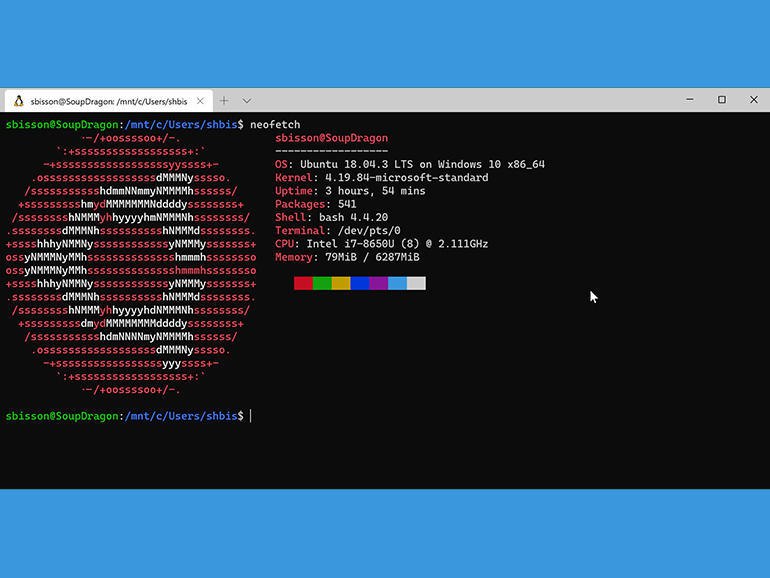Click the purple neofetch color block
Screen dimensions: 770x578
(x=379, y=283)
